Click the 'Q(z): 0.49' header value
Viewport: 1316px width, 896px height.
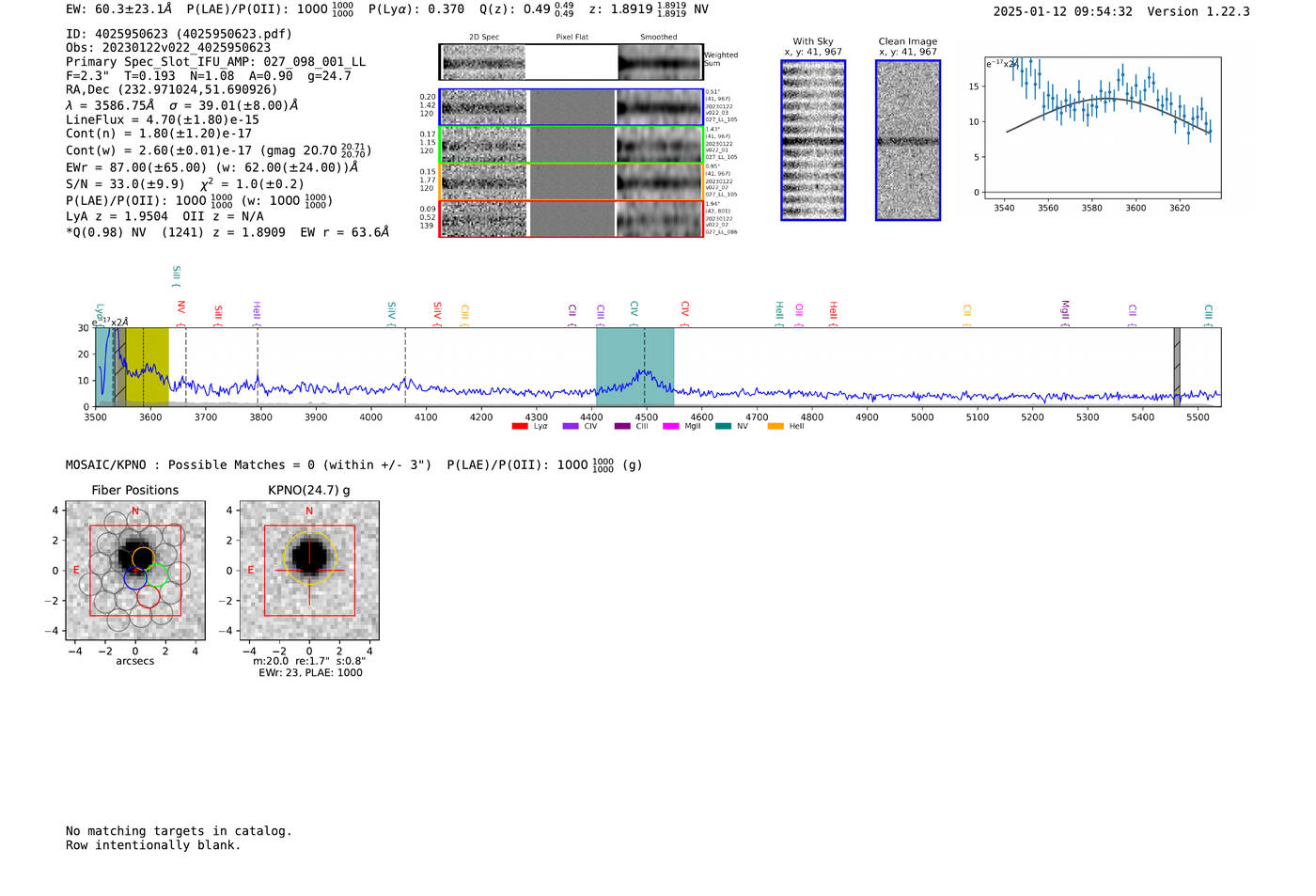515,9
